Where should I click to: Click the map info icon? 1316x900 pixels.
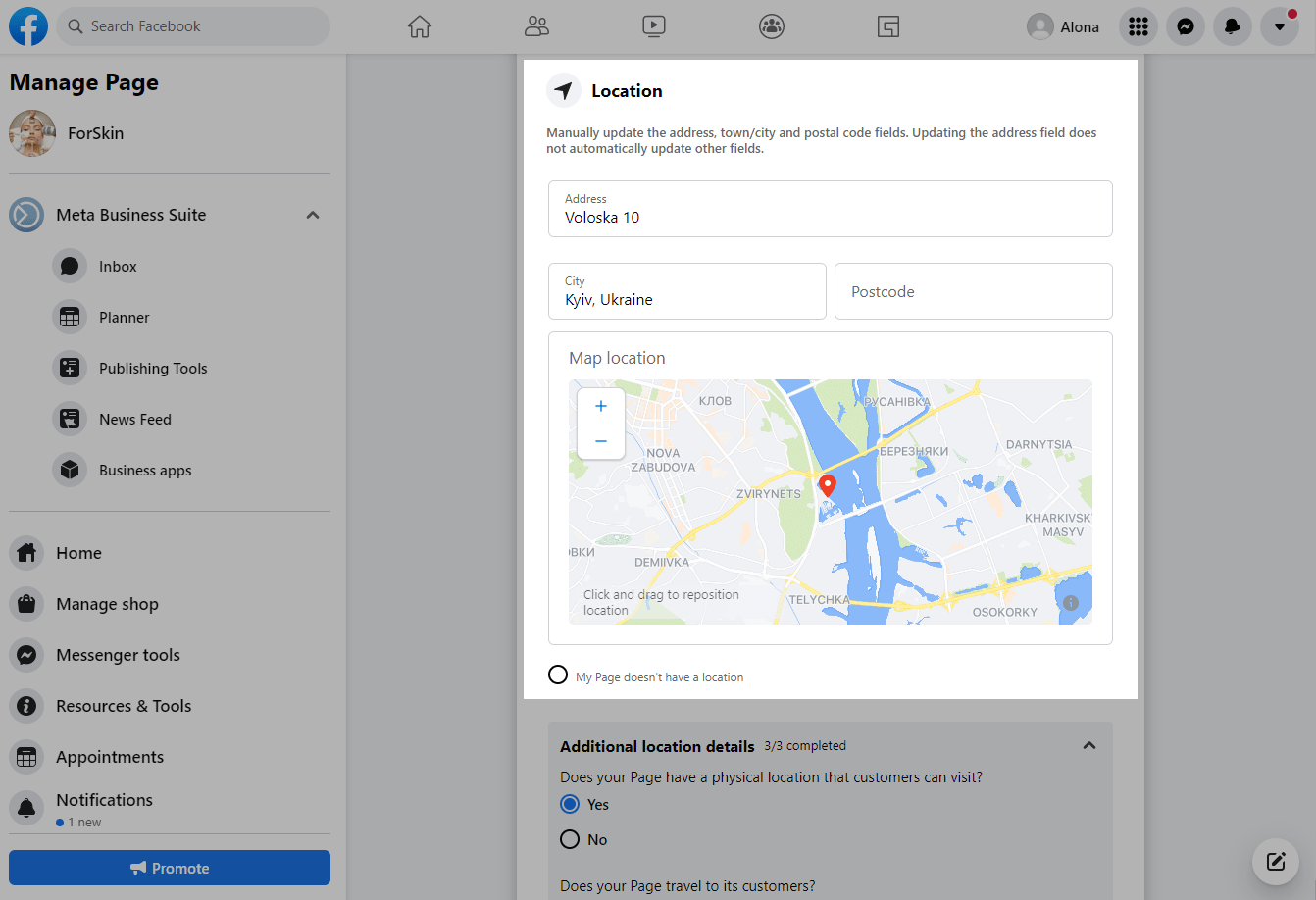click(1071, 603)
